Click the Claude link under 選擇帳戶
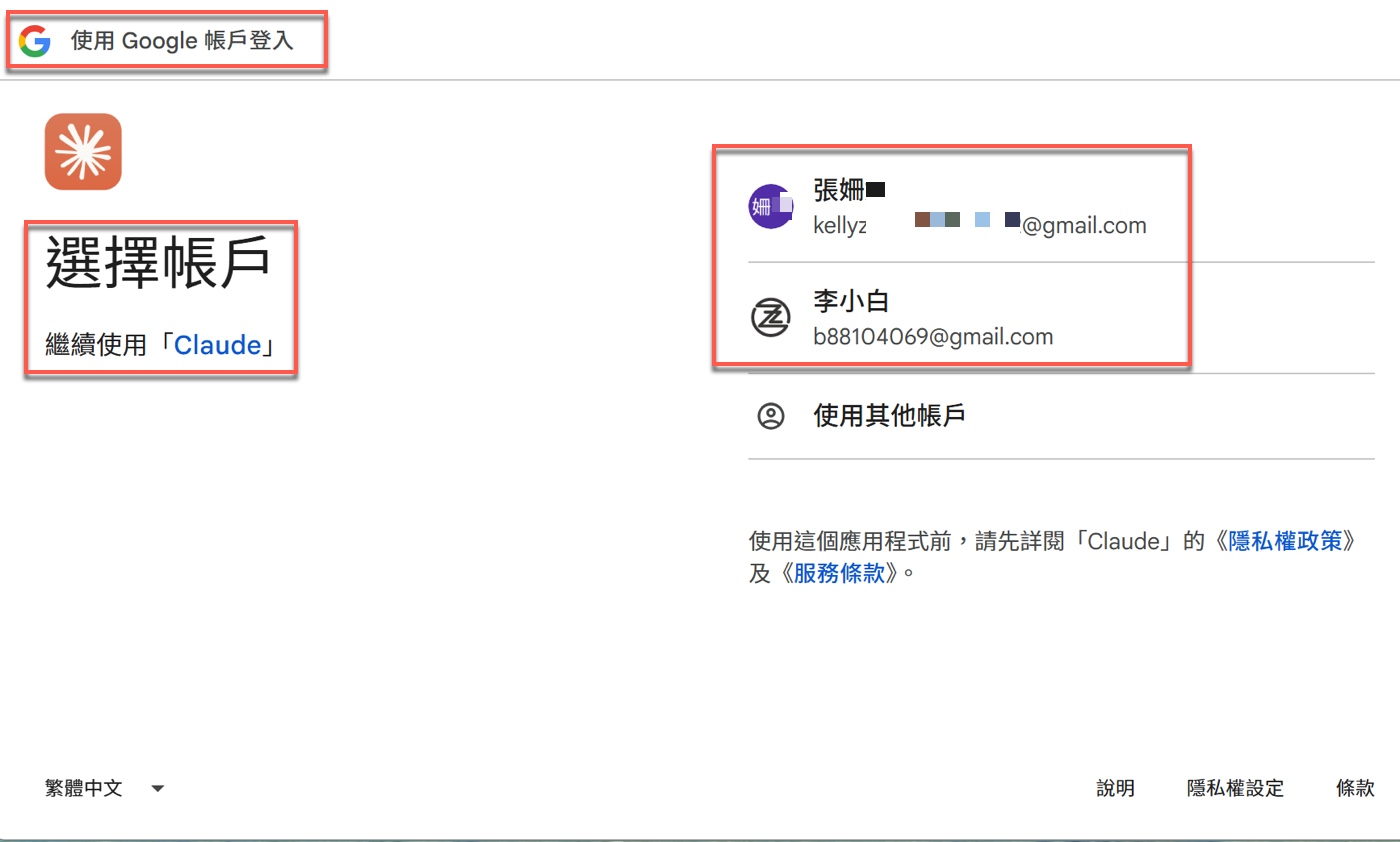 [219, 344]
